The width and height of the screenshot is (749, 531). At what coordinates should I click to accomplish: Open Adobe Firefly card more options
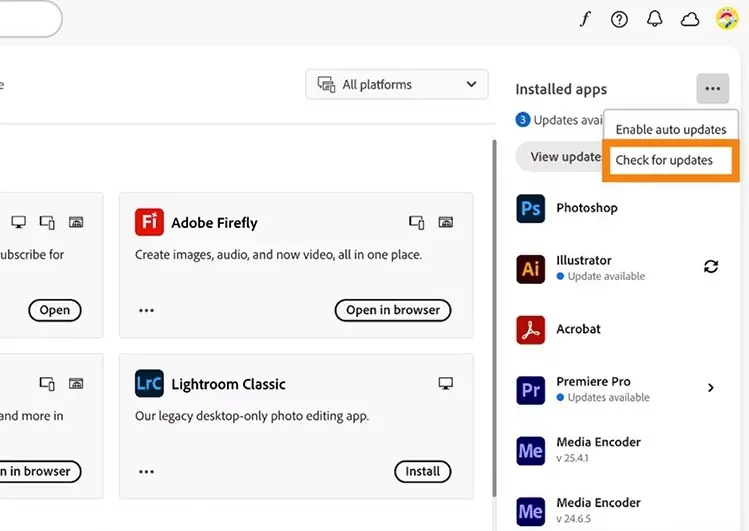click(147, 311)
